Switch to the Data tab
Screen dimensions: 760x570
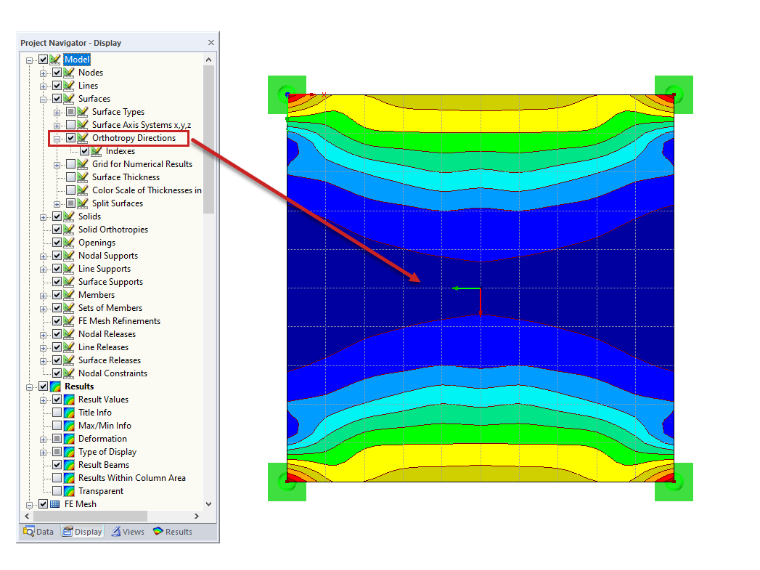point(38,532)
